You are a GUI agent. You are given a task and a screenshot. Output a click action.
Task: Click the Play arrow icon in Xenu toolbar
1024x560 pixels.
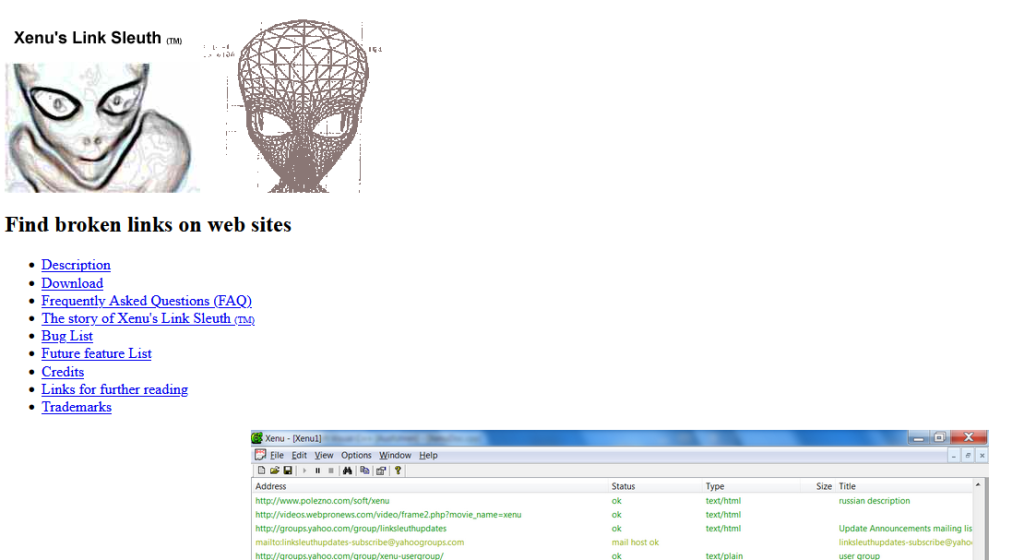click(x=304, y=471)
